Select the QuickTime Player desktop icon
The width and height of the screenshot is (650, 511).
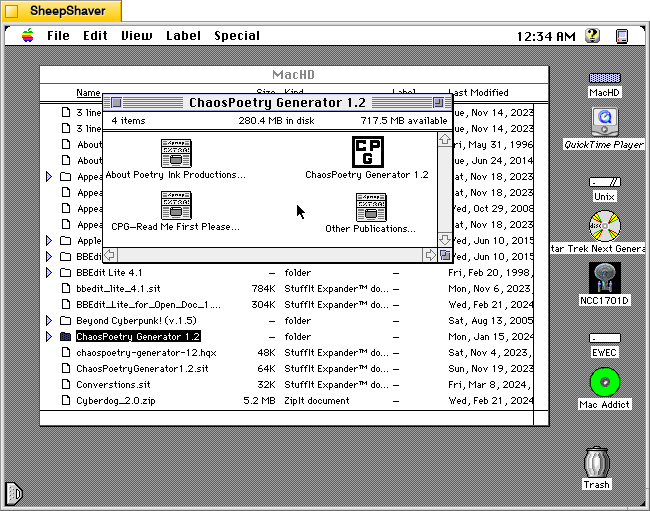[x=604, y=122]
